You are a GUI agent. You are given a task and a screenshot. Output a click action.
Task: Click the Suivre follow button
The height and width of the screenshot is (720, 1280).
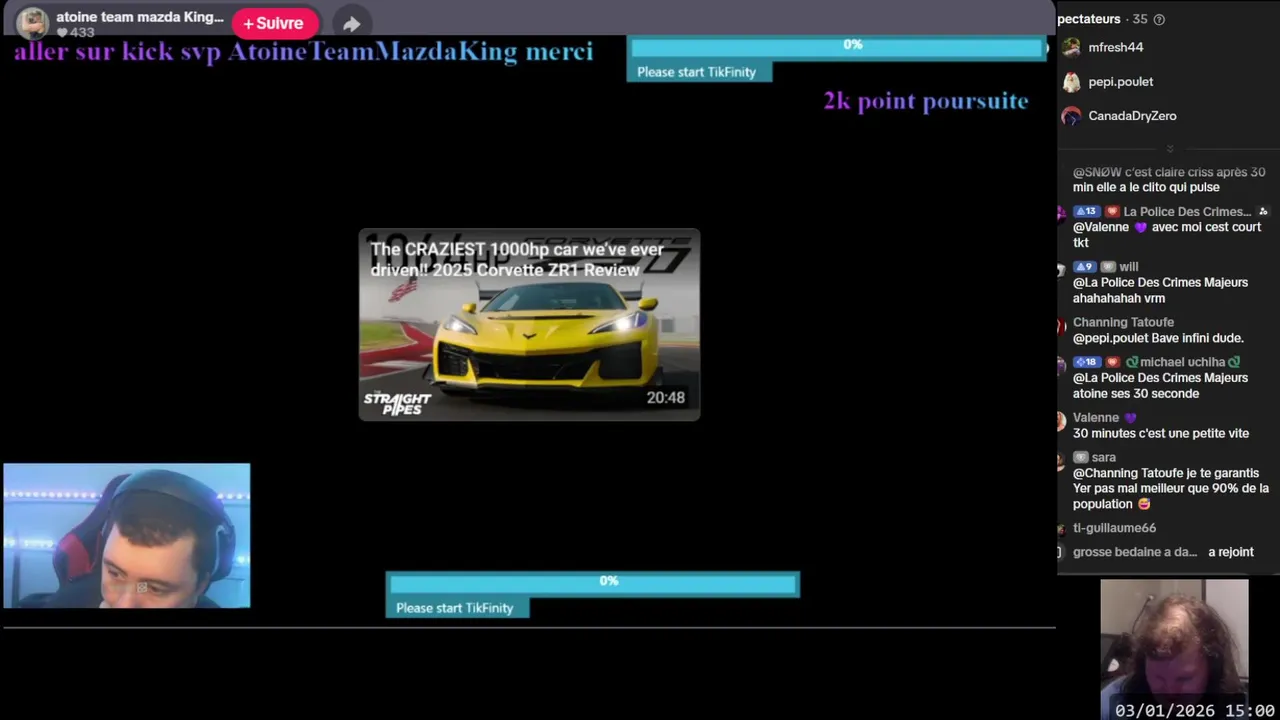point(273,23)
